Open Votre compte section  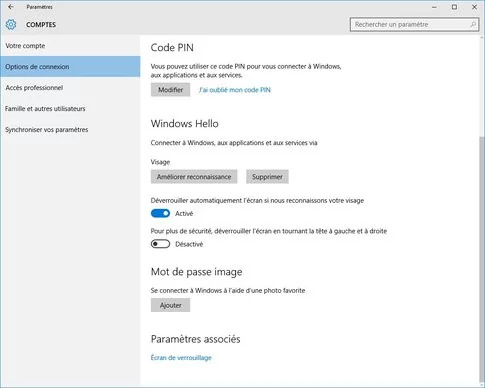point(25,46)
